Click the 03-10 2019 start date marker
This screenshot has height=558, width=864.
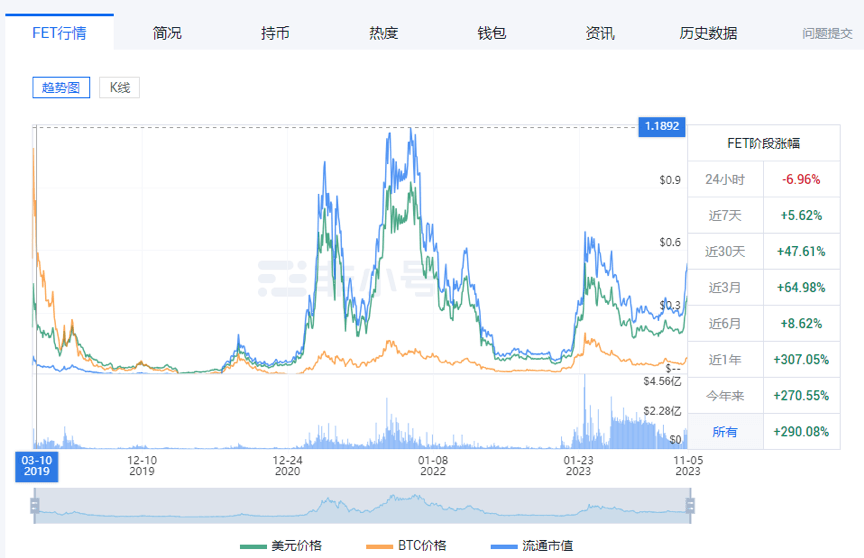[36, 465]
